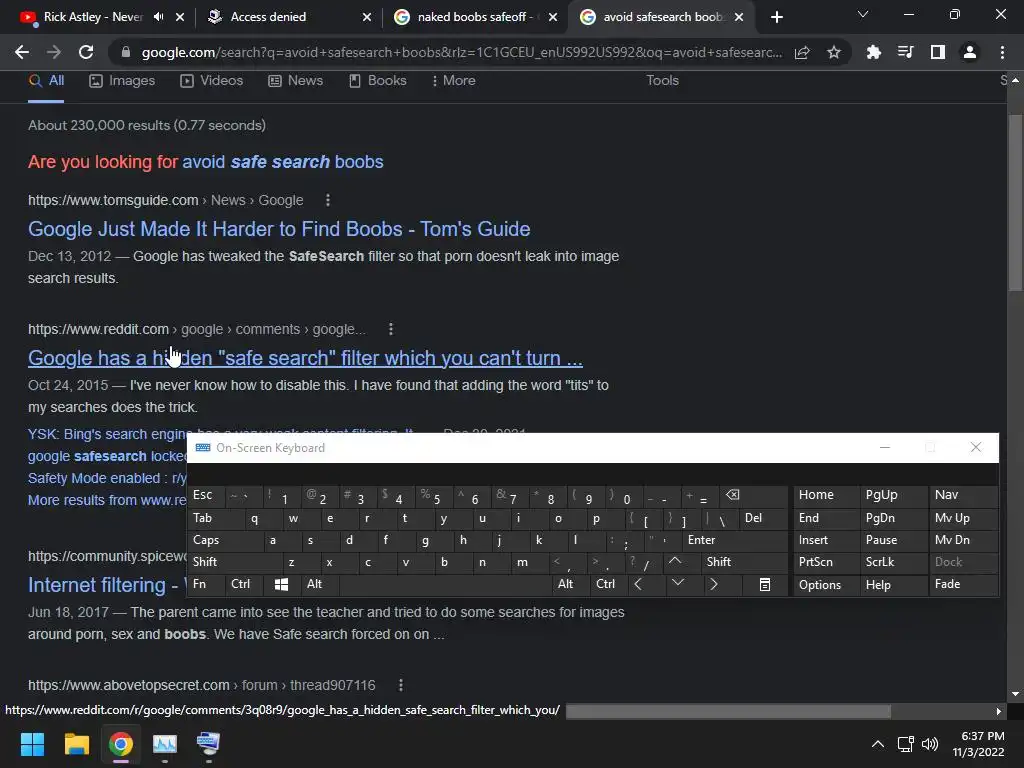Click the site info lock icon
The width and height of the screenshot is (1024, 768).
[x=126, y=52]
